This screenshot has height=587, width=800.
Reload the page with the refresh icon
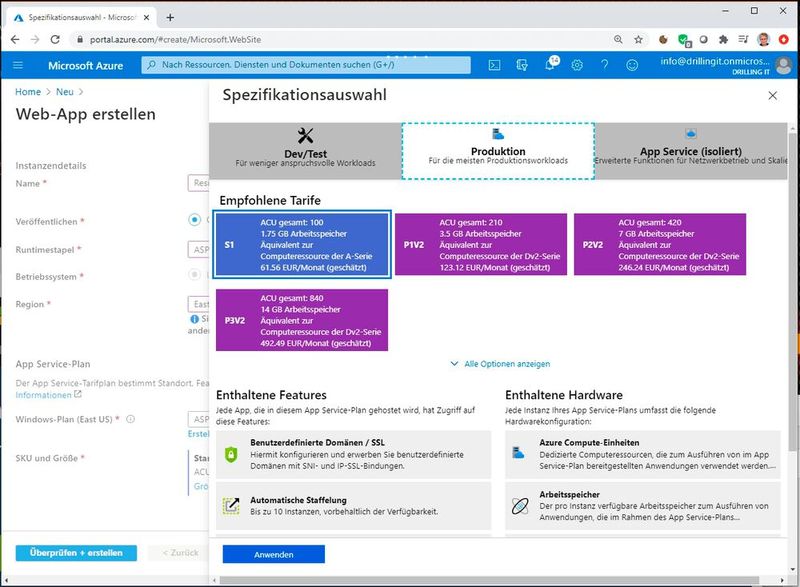[55, 39]
